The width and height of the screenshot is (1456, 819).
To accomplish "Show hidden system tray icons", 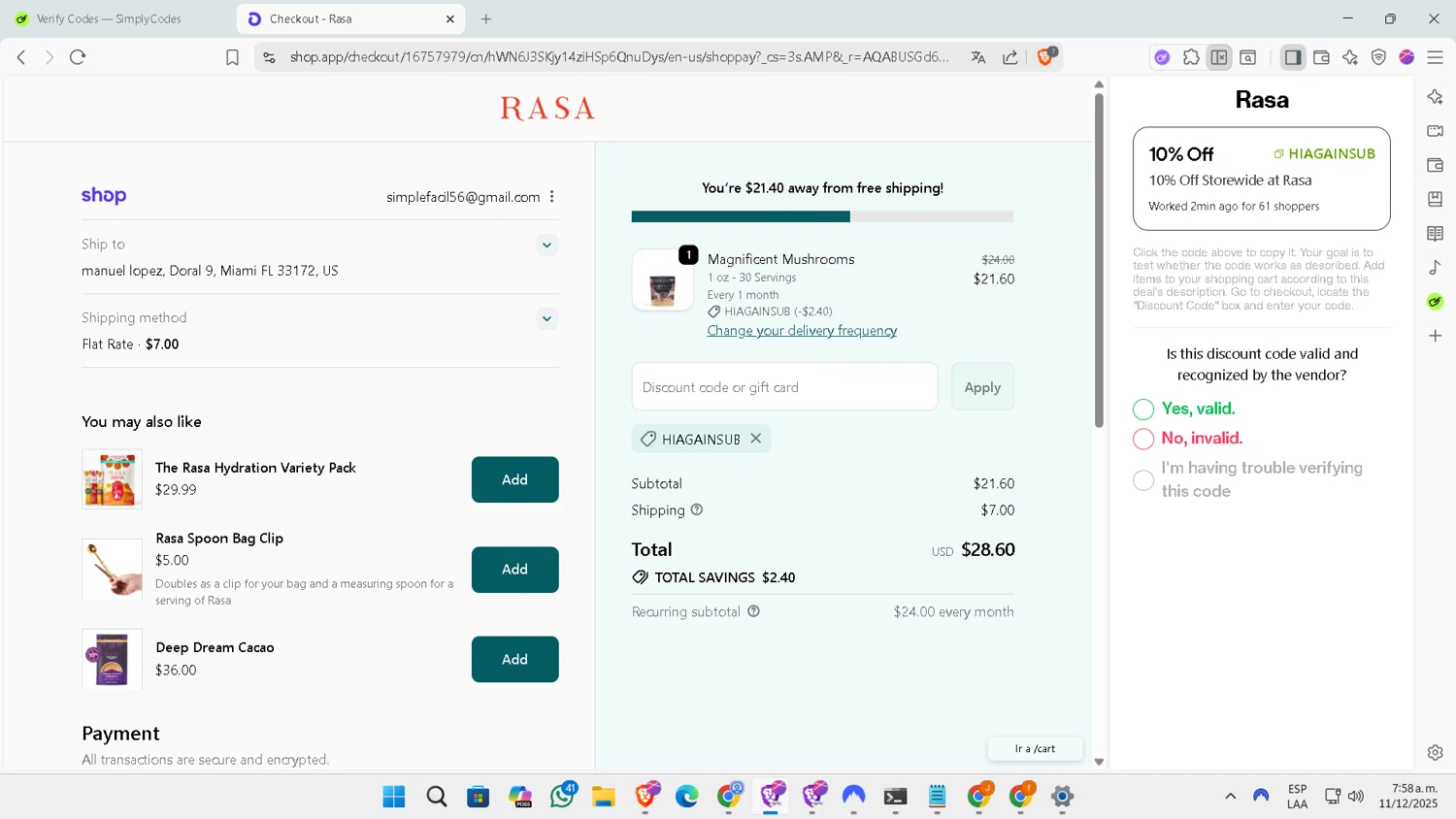I will (1230, 796).
